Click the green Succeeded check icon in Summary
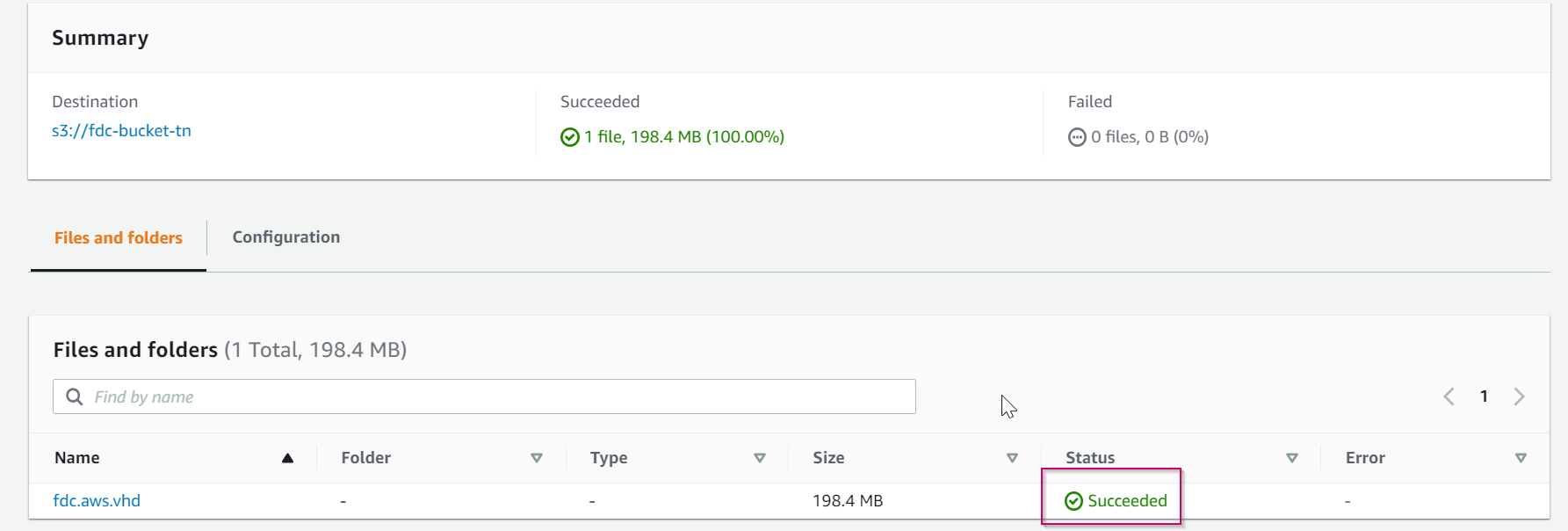 click(x=570, y=137)
